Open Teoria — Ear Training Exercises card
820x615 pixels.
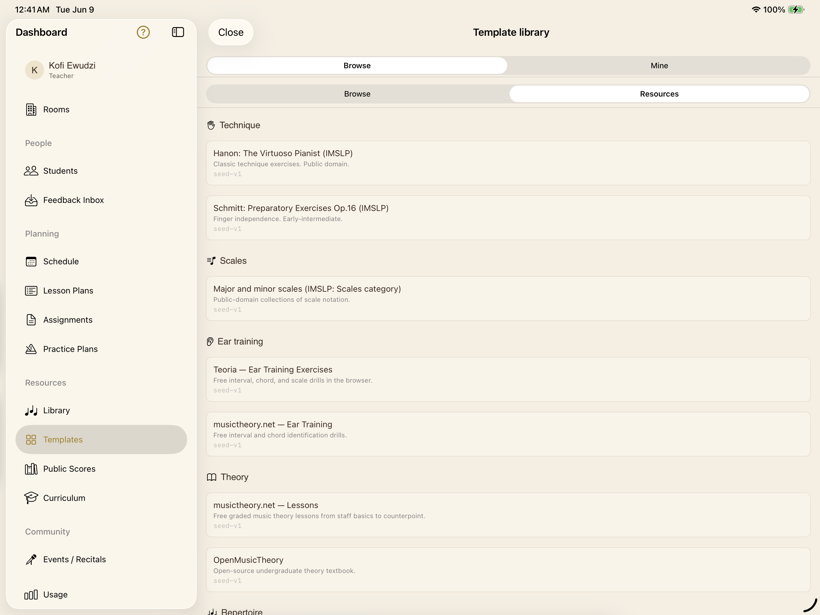508,379
